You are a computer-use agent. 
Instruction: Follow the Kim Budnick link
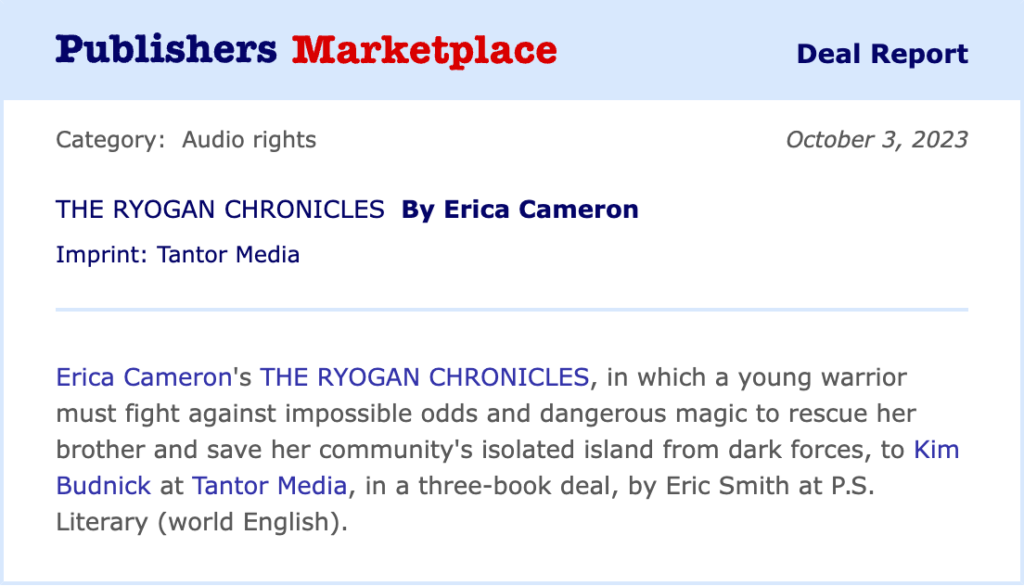coord(936,450)
